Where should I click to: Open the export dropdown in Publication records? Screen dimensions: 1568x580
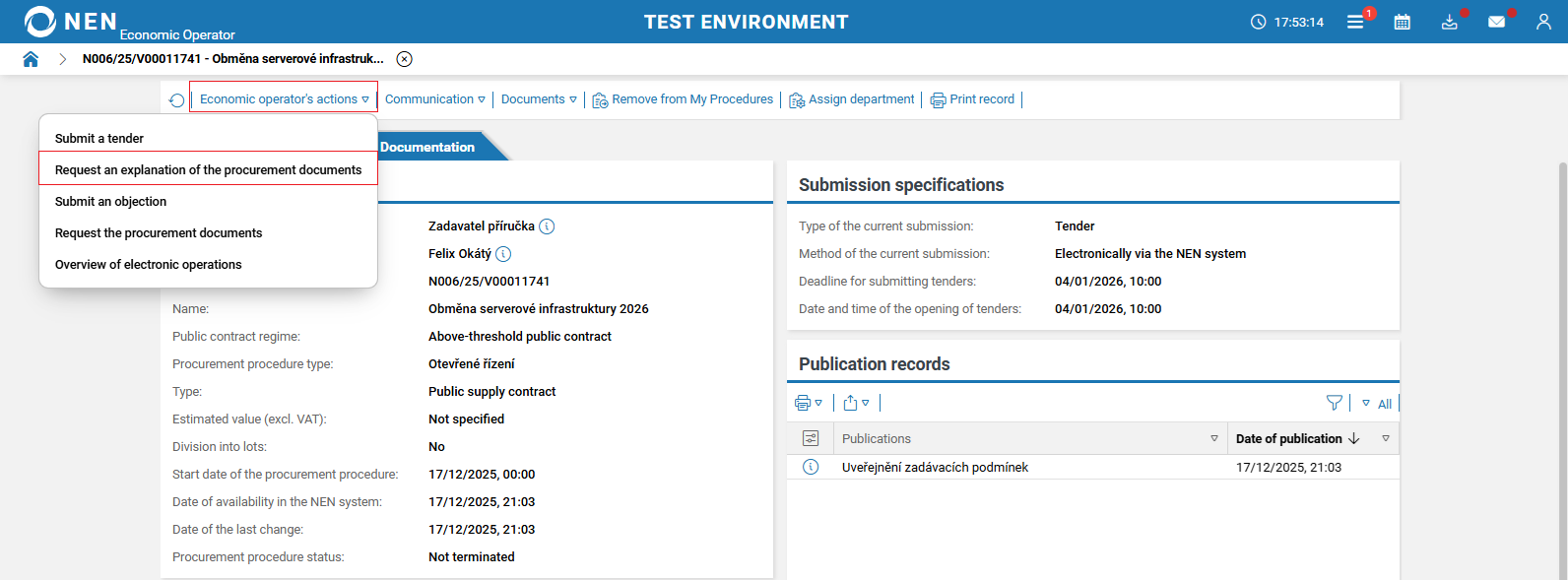tap(856, 403)
